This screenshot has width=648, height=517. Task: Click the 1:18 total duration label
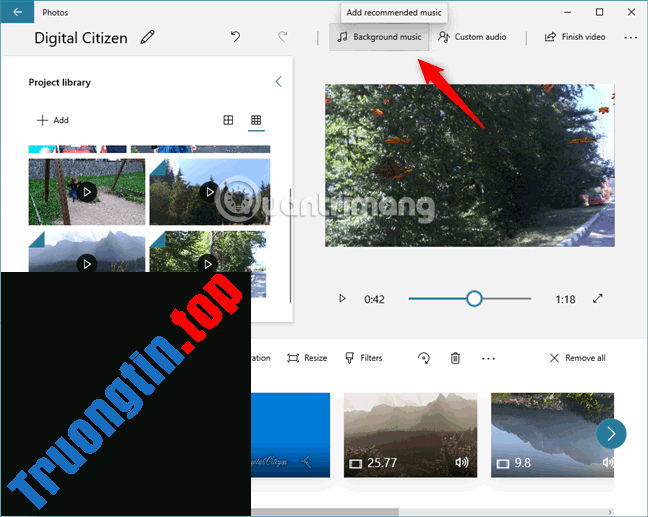(565, 299)
